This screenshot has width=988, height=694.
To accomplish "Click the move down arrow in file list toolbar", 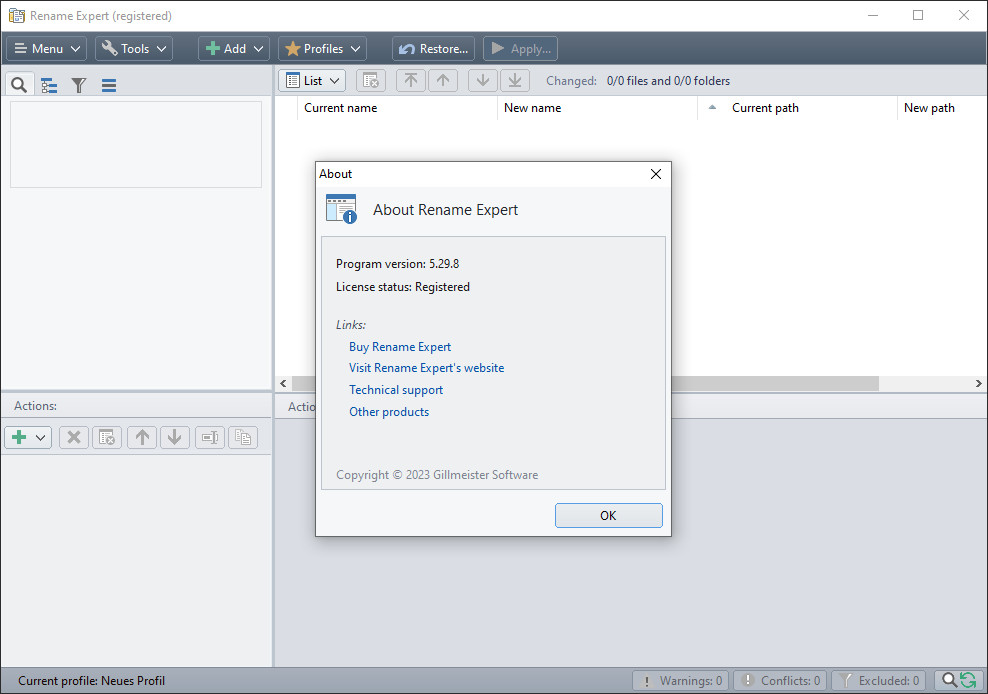I will [x=483, y=81].
